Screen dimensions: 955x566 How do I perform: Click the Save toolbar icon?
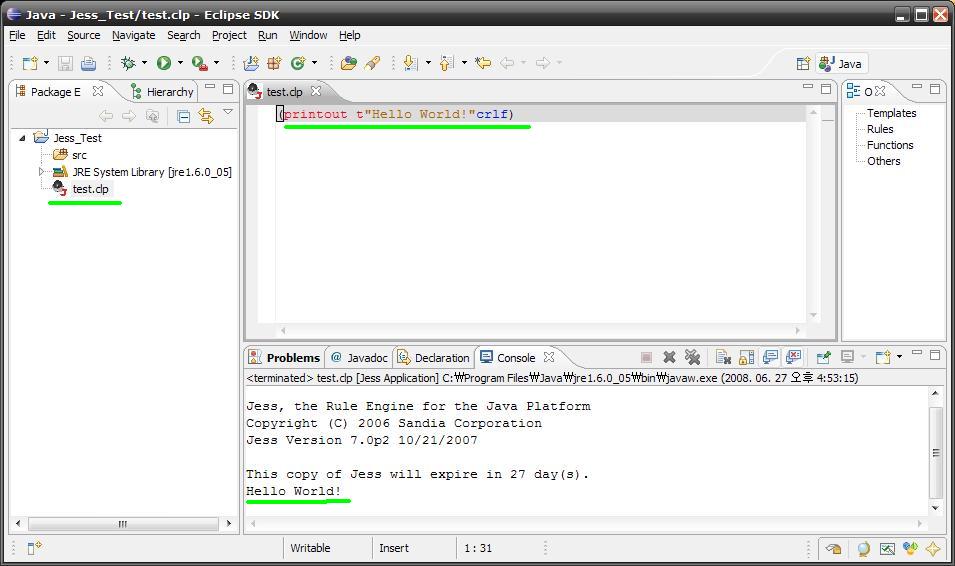click(65, 63)
